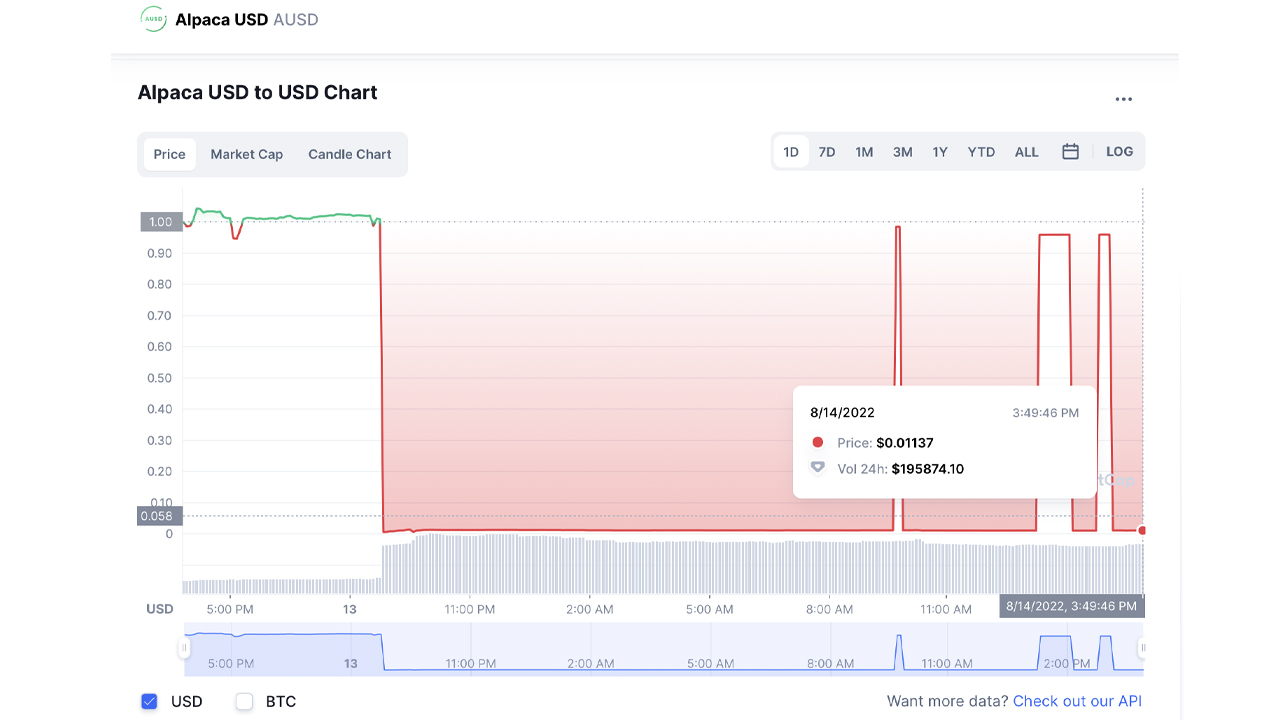Uncheck the USD currency checkbox

[x=150, y=701]
